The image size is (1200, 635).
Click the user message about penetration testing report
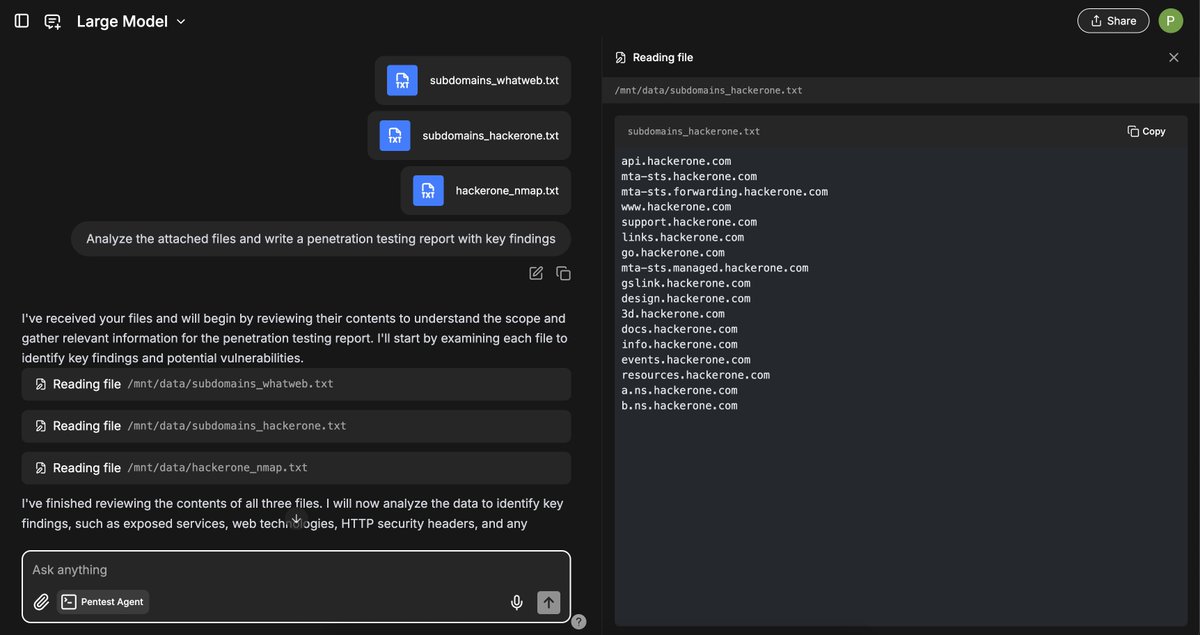point(321,239)
